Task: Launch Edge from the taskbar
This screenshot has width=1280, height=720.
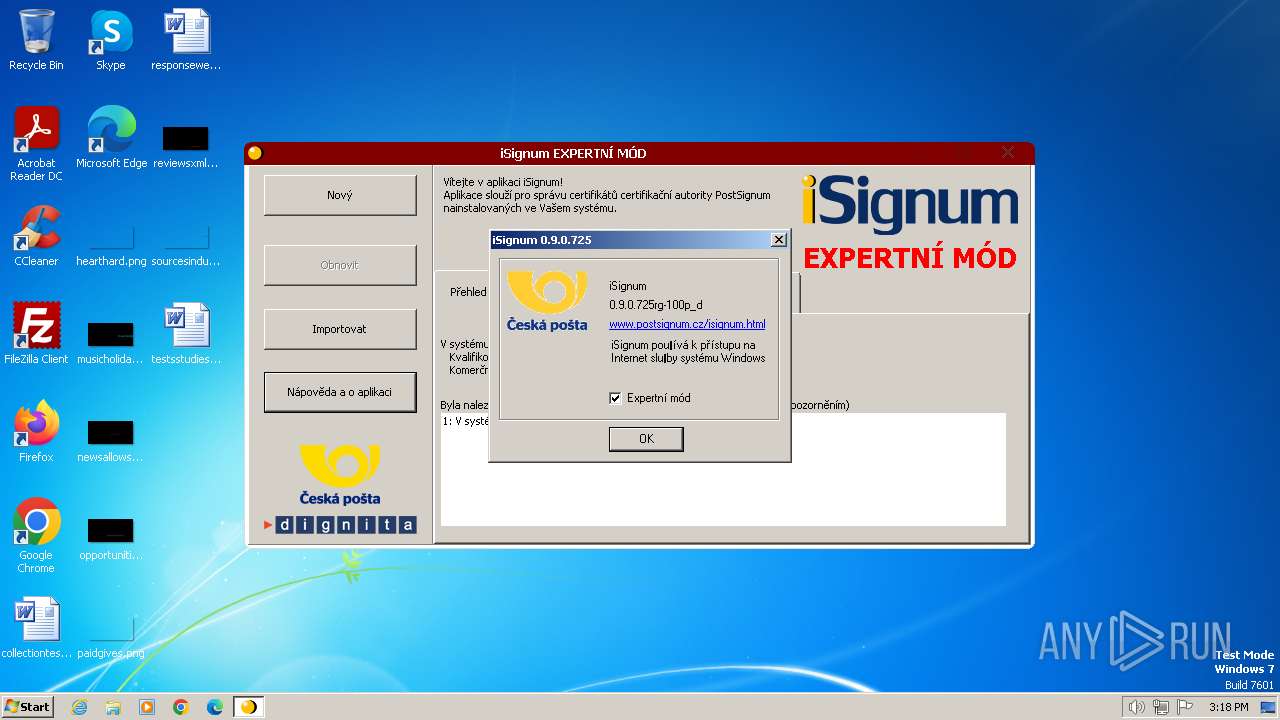Action: [x=215, y=707]
